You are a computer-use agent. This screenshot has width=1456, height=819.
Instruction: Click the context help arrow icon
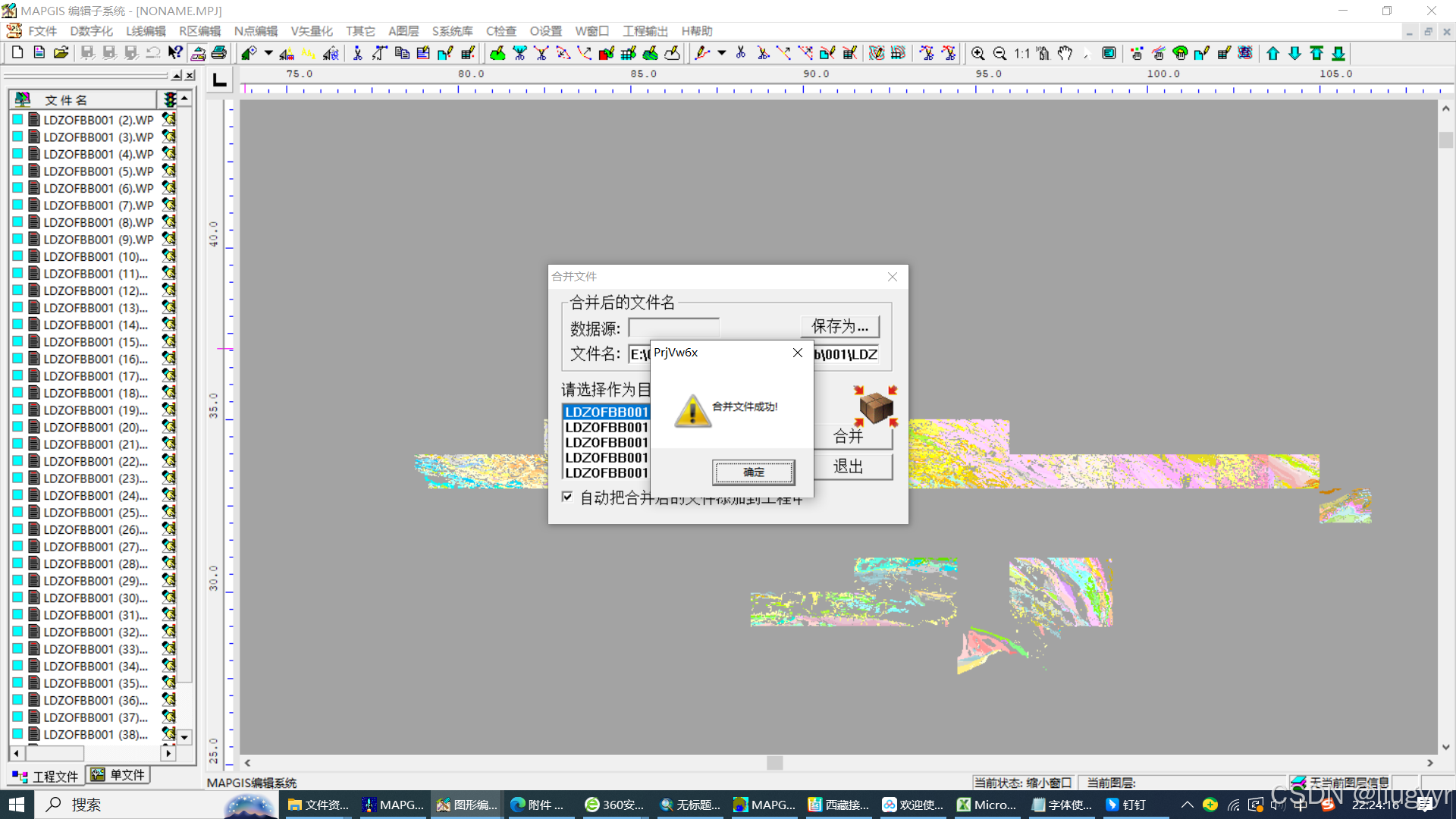[175, 53]
